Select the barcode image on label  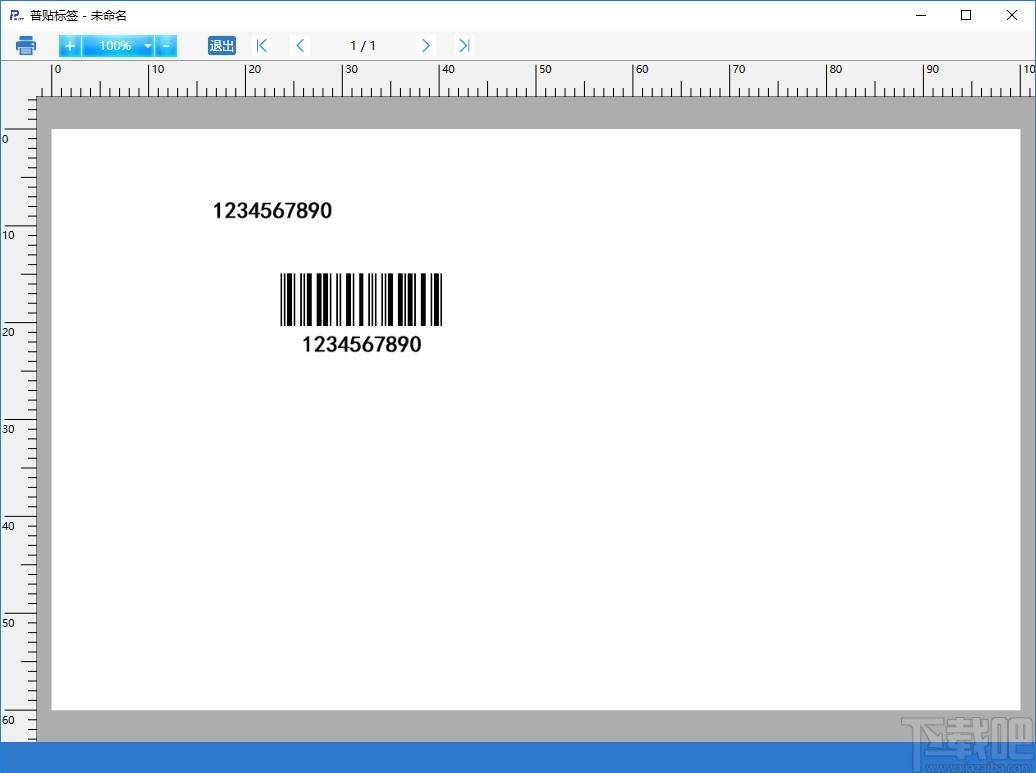[361, 299]
